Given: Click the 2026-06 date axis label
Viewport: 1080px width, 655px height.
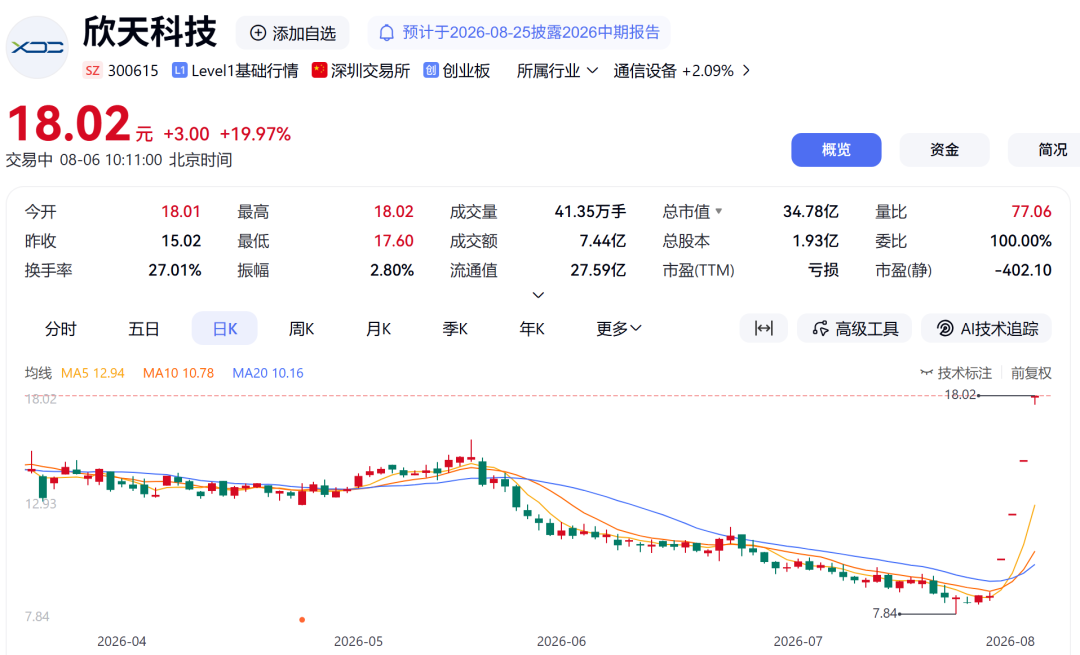Looking at the screenshot, I should coord(561,641).
